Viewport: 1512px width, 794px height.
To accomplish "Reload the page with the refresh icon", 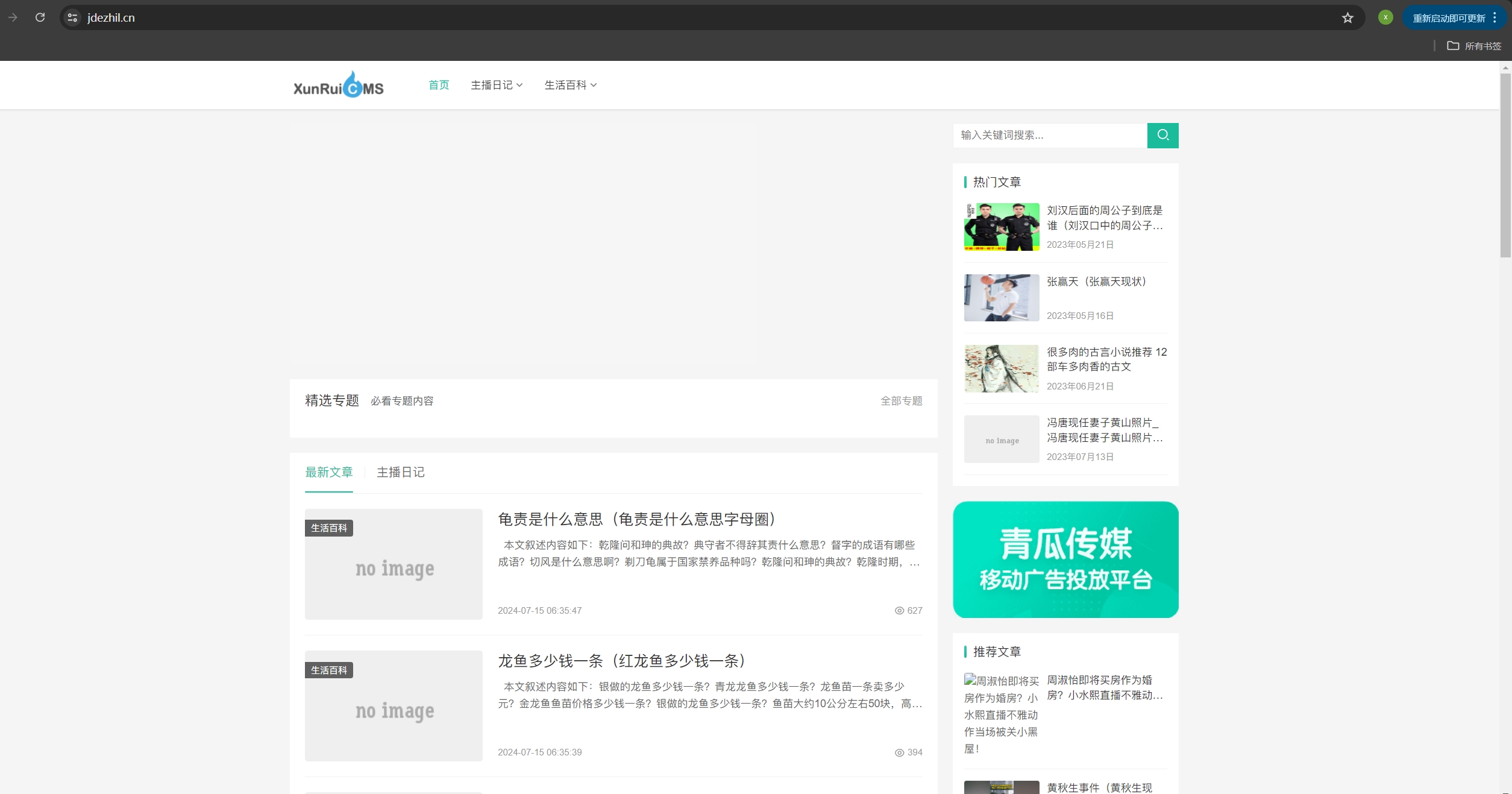I will (x=40, y=17).
